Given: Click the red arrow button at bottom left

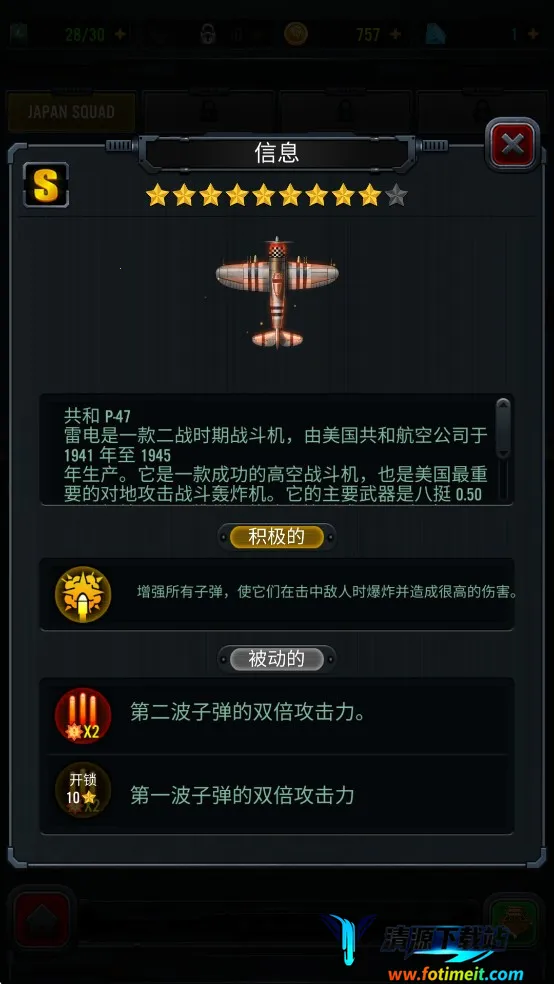Looking at the screenshot, I should click(41, 922).
